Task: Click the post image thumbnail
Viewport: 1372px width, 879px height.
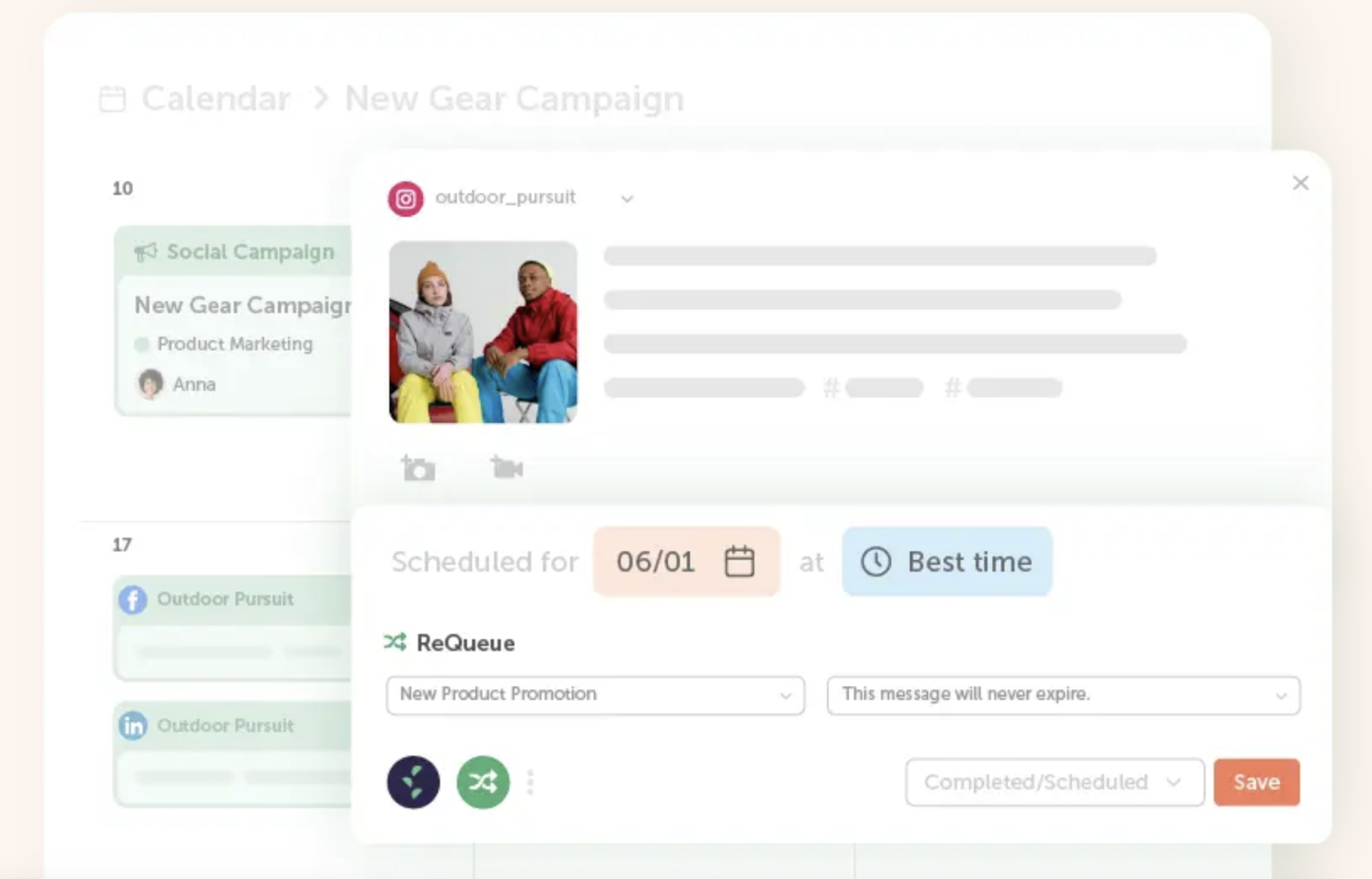Action: [x=483, y=334]
